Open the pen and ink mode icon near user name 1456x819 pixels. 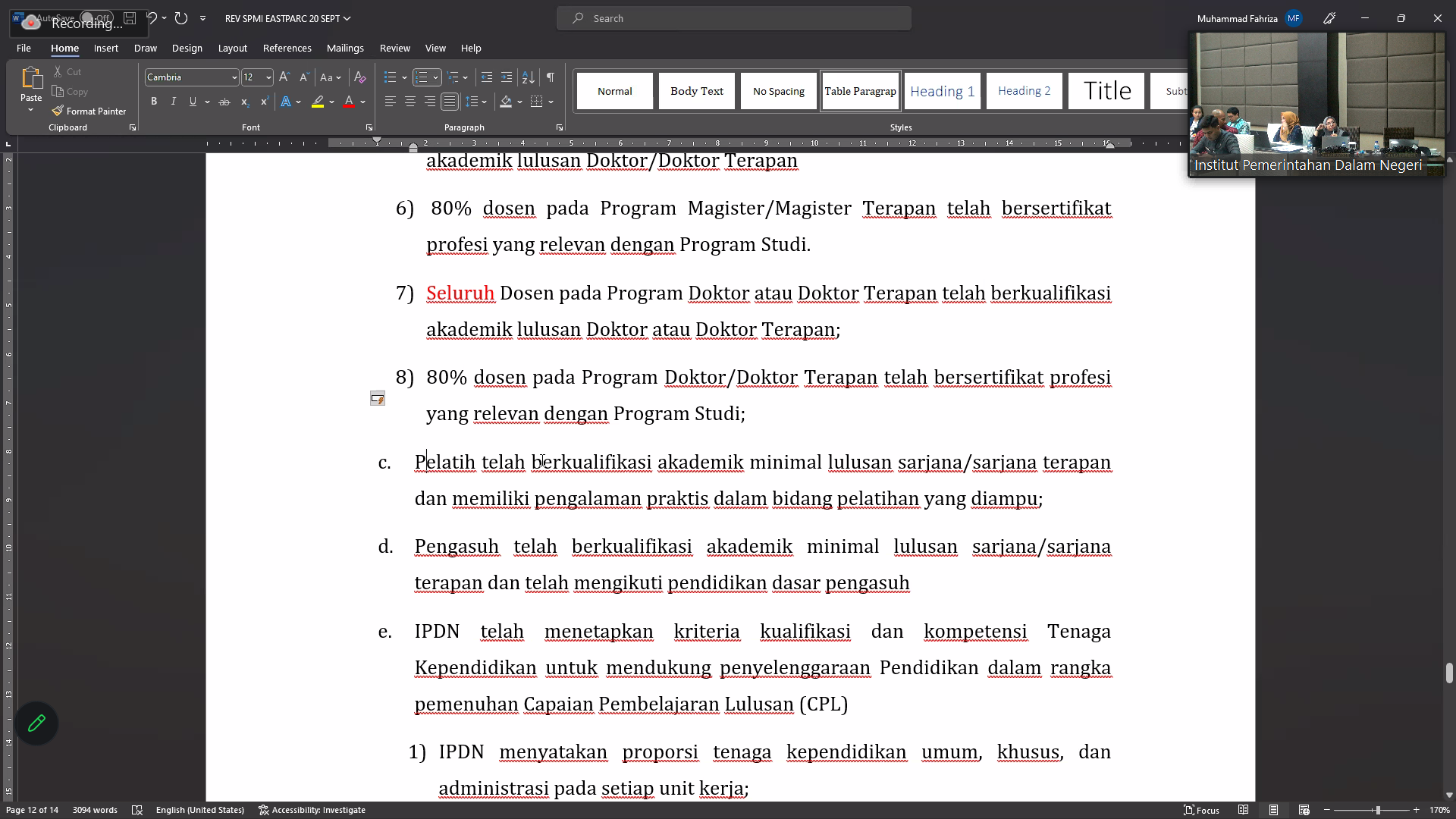(x=1329, y=18)
